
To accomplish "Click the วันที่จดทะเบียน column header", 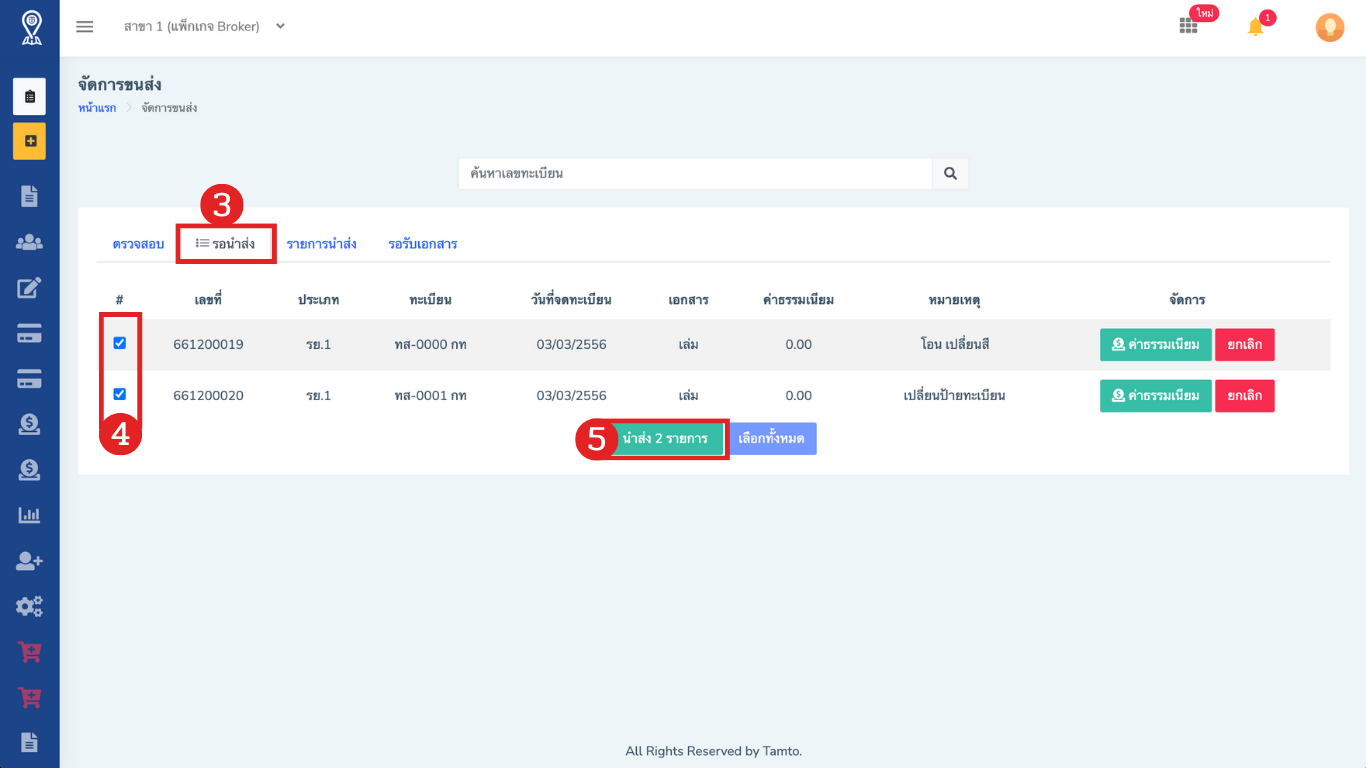I will click(x=571, y=300).
